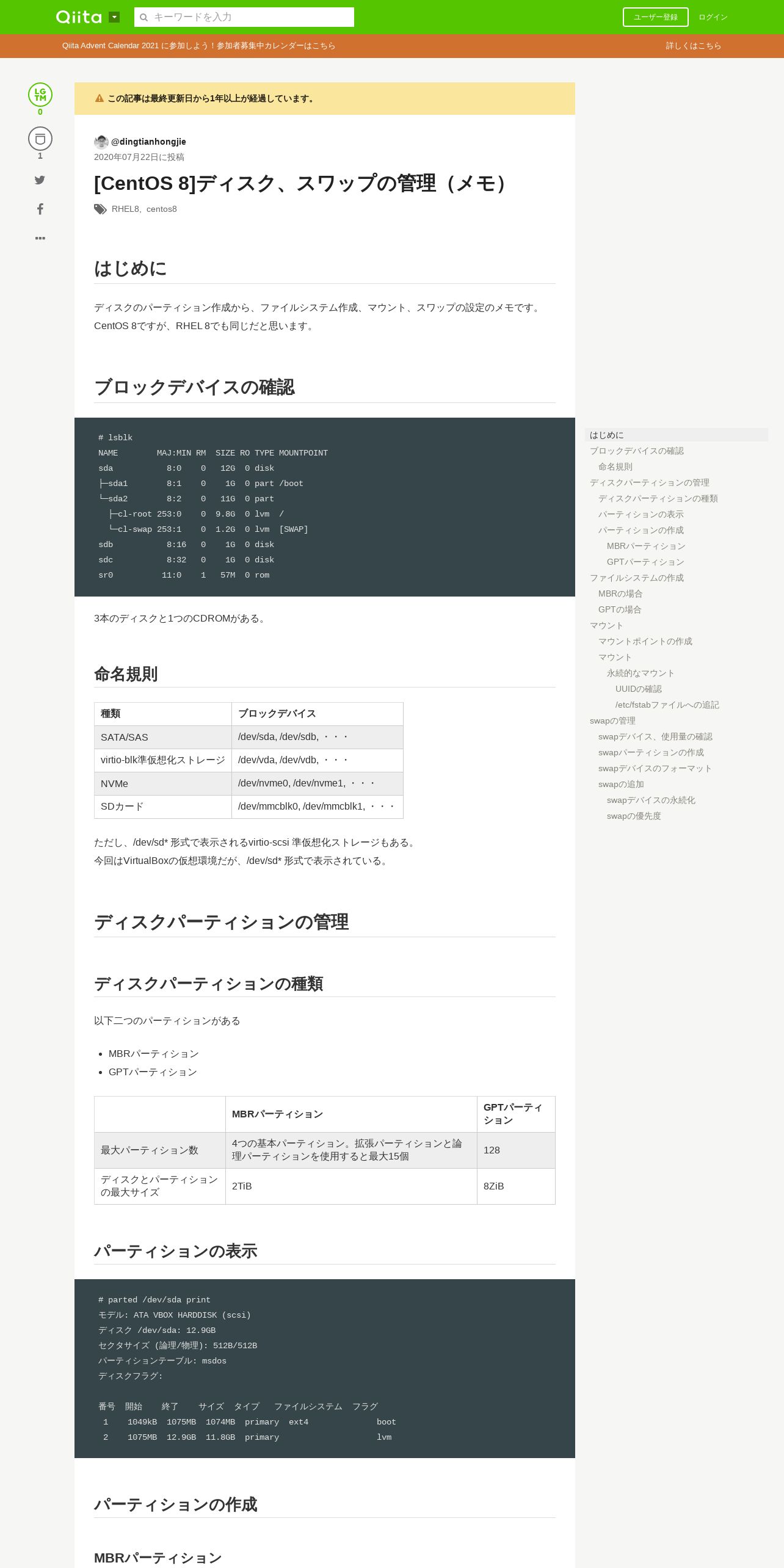Jump to 永続的なマウント in contents
This screenshot has height=1568, width=784.
pyautogui.click(x=641, y=673)
